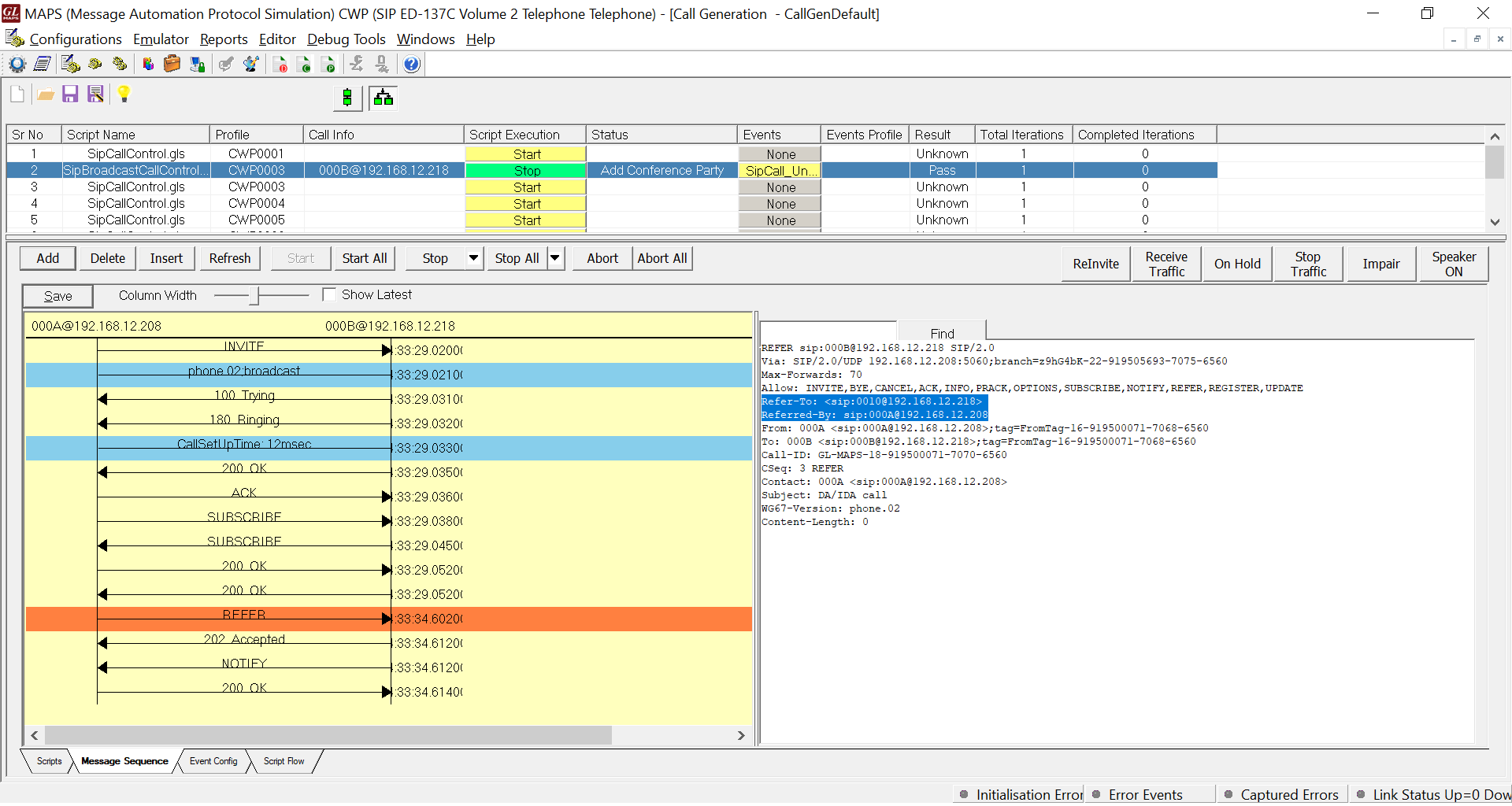Toggle the Show Latest checkbox
1512x806 pixels.
point(329,294)
